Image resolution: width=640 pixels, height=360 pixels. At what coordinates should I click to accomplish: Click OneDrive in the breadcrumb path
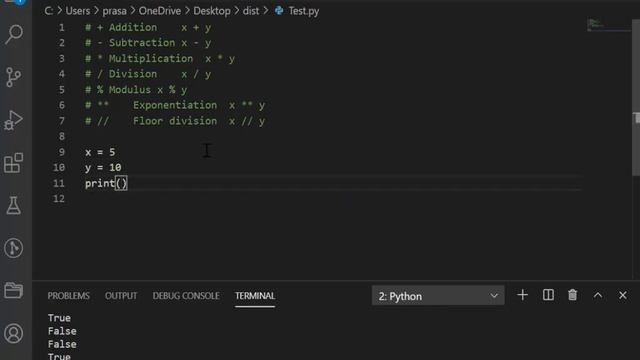coord(160,11)
